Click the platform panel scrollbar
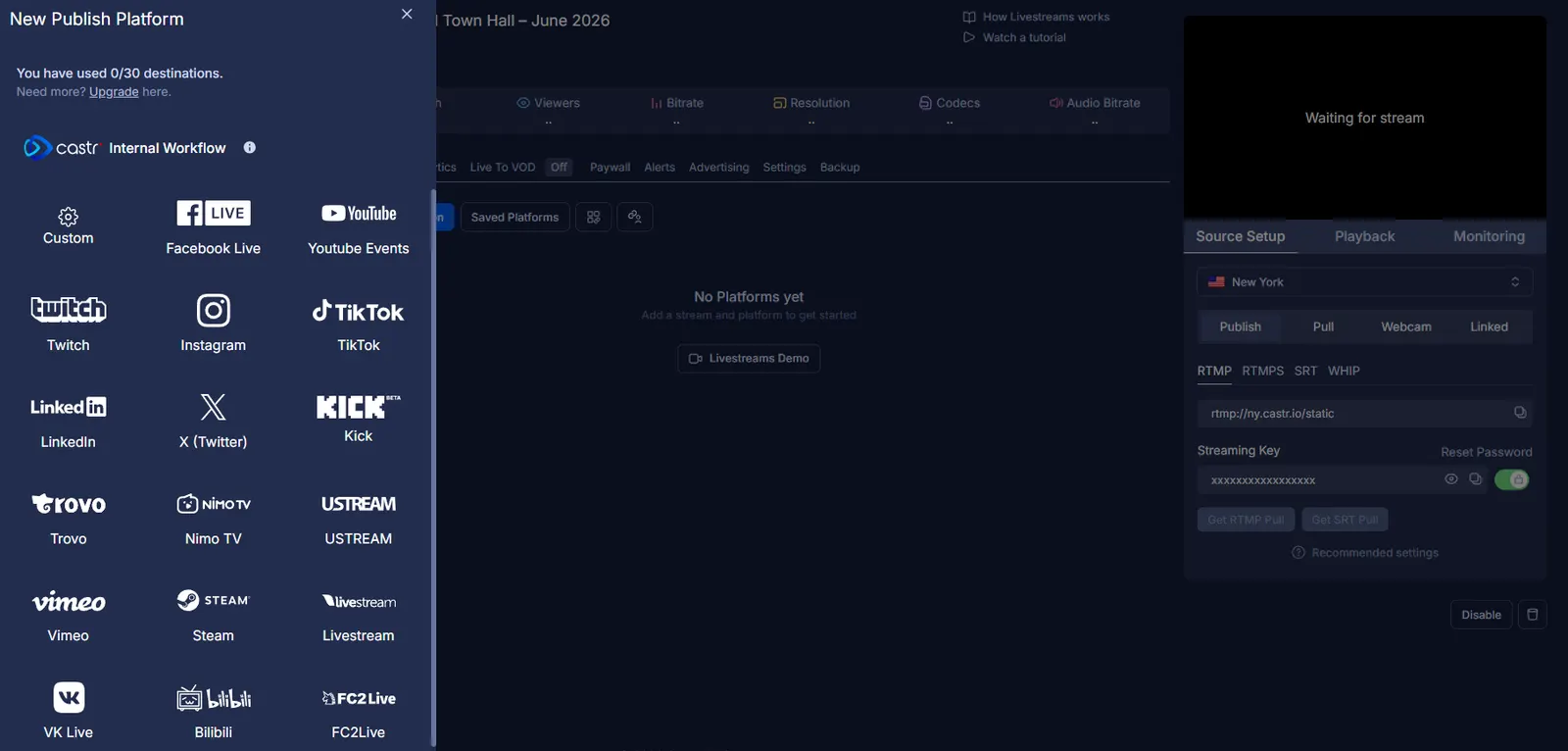Image resolution: width=1568 pixels, height=751 pixels. point(433,466)
